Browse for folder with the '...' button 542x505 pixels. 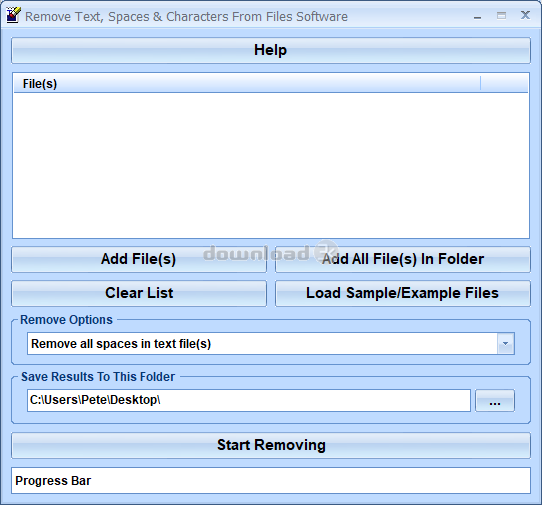(495, 401)
